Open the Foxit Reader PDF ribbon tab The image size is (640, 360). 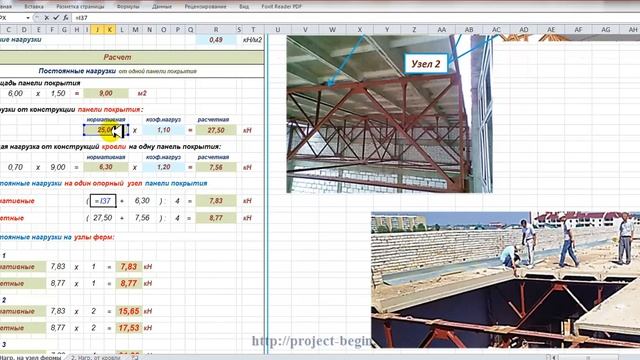(282, 7)
